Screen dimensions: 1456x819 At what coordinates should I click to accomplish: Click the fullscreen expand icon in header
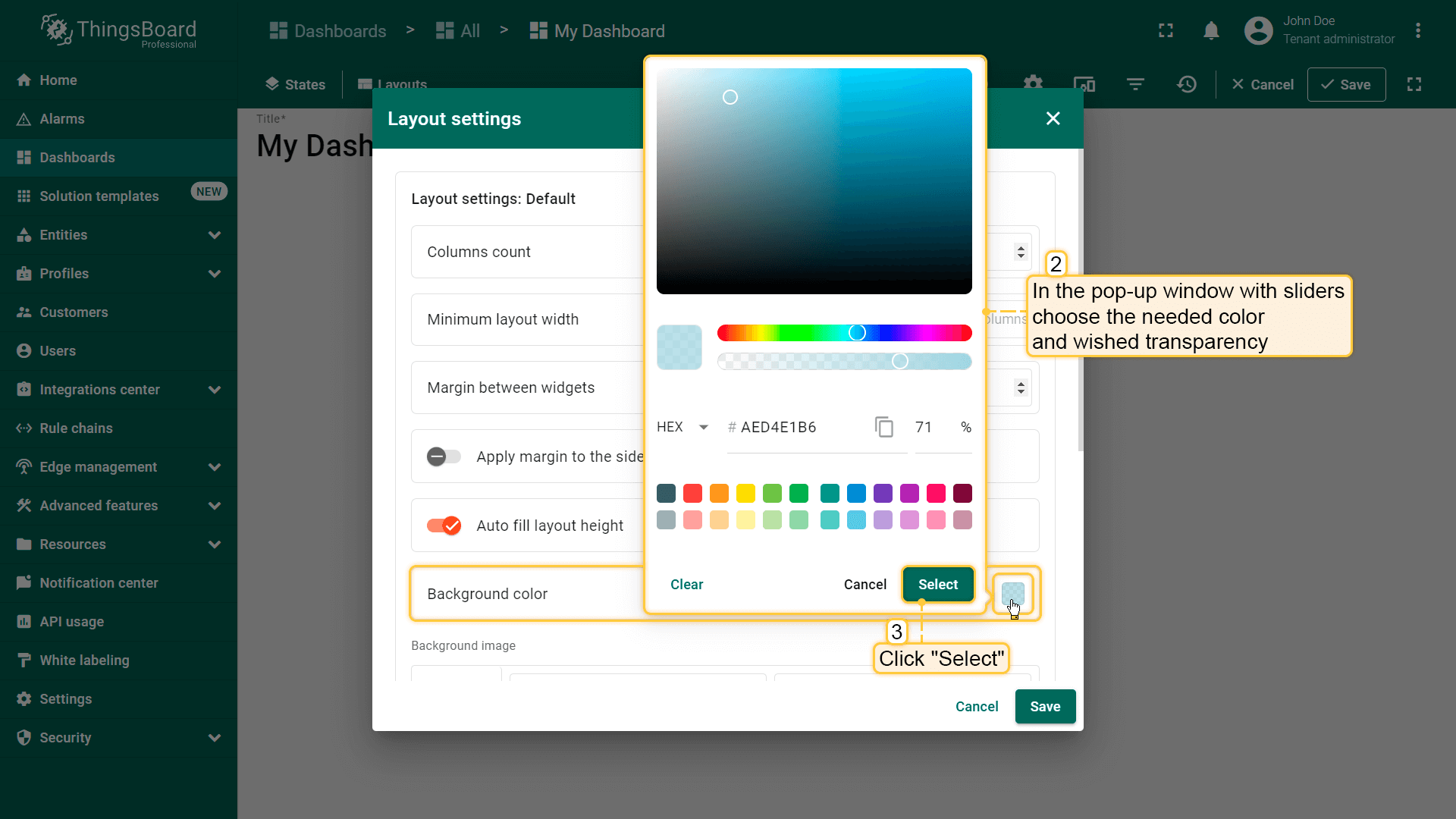tap(1166, 31)
